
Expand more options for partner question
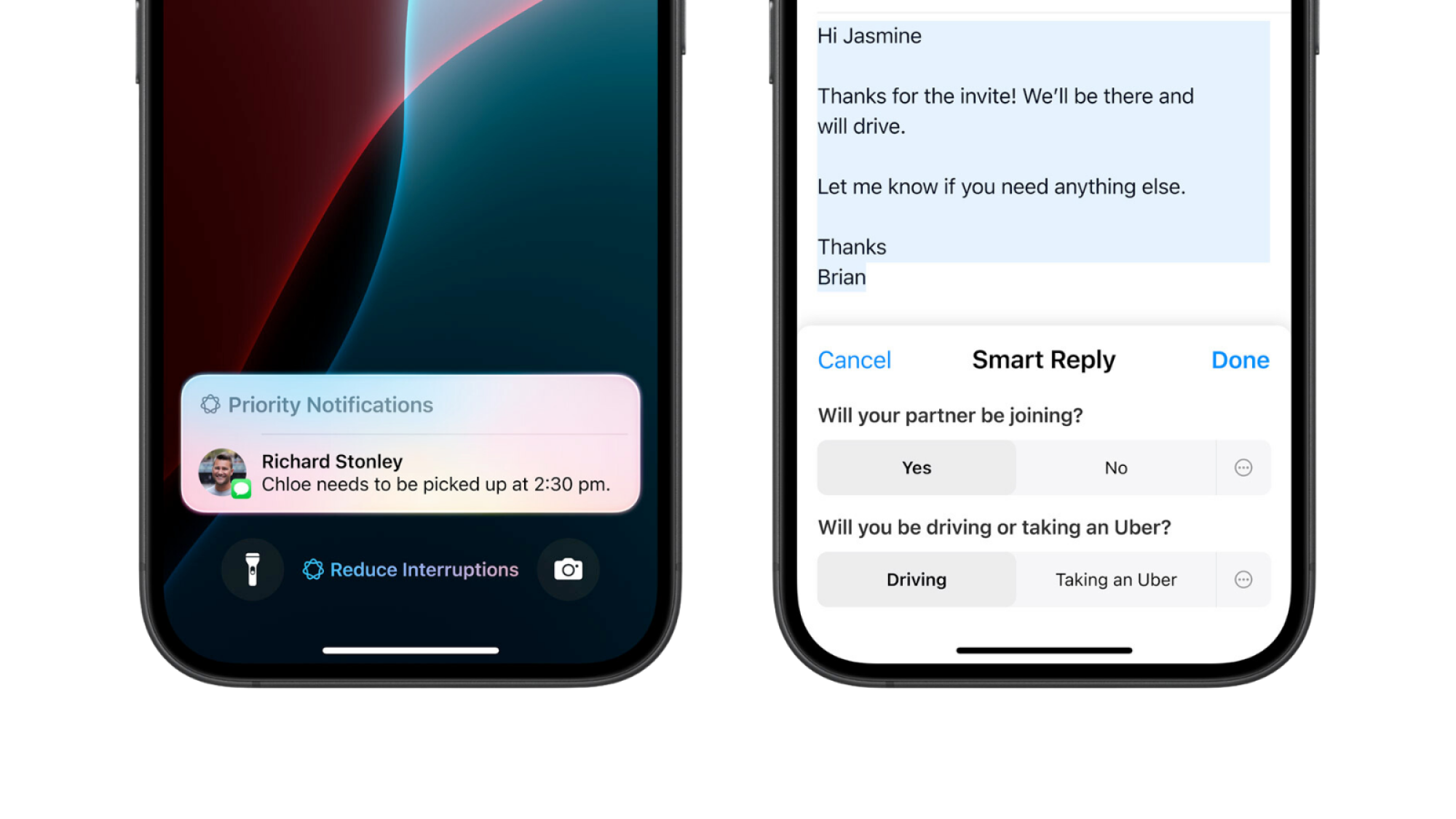click(x=1243, y=468)
